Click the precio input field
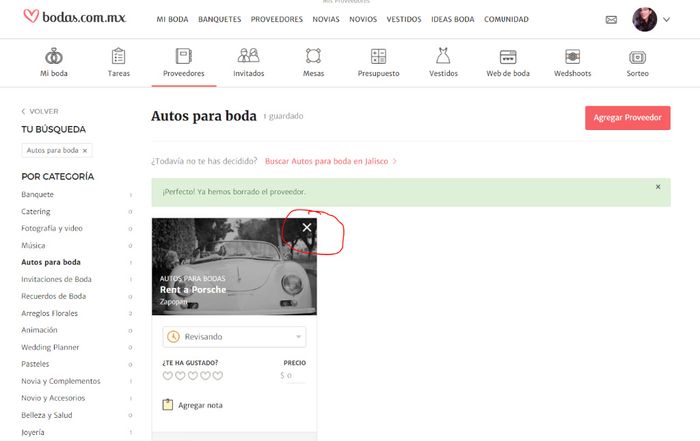Screen dimensions: 700x441 [x=293, y=376]
